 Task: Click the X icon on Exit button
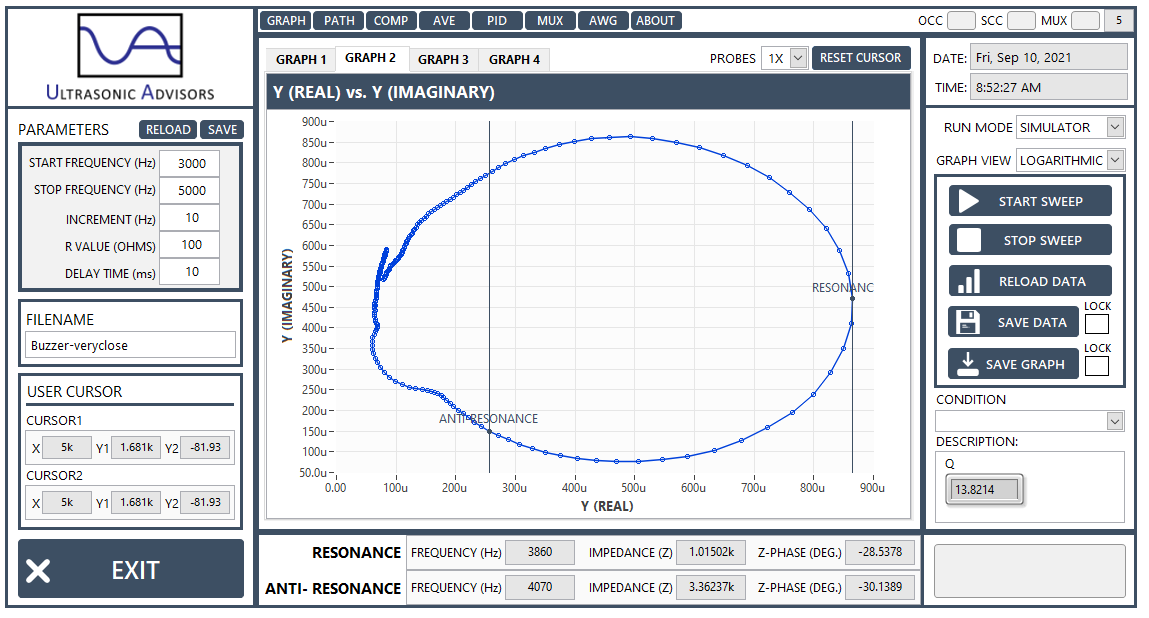point(38,570)
